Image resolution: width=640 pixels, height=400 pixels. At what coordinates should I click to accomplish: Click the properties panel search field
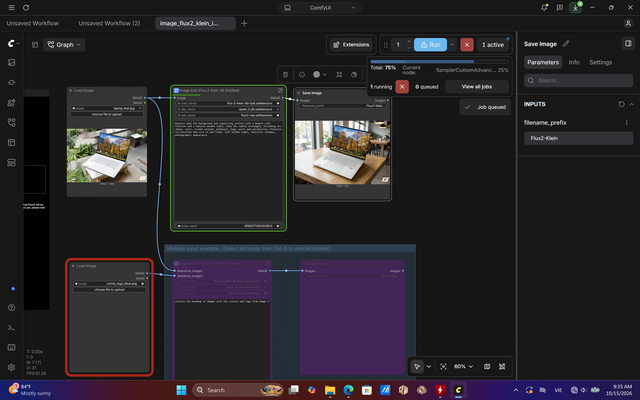pyautogui.click(x=578, y=80)
